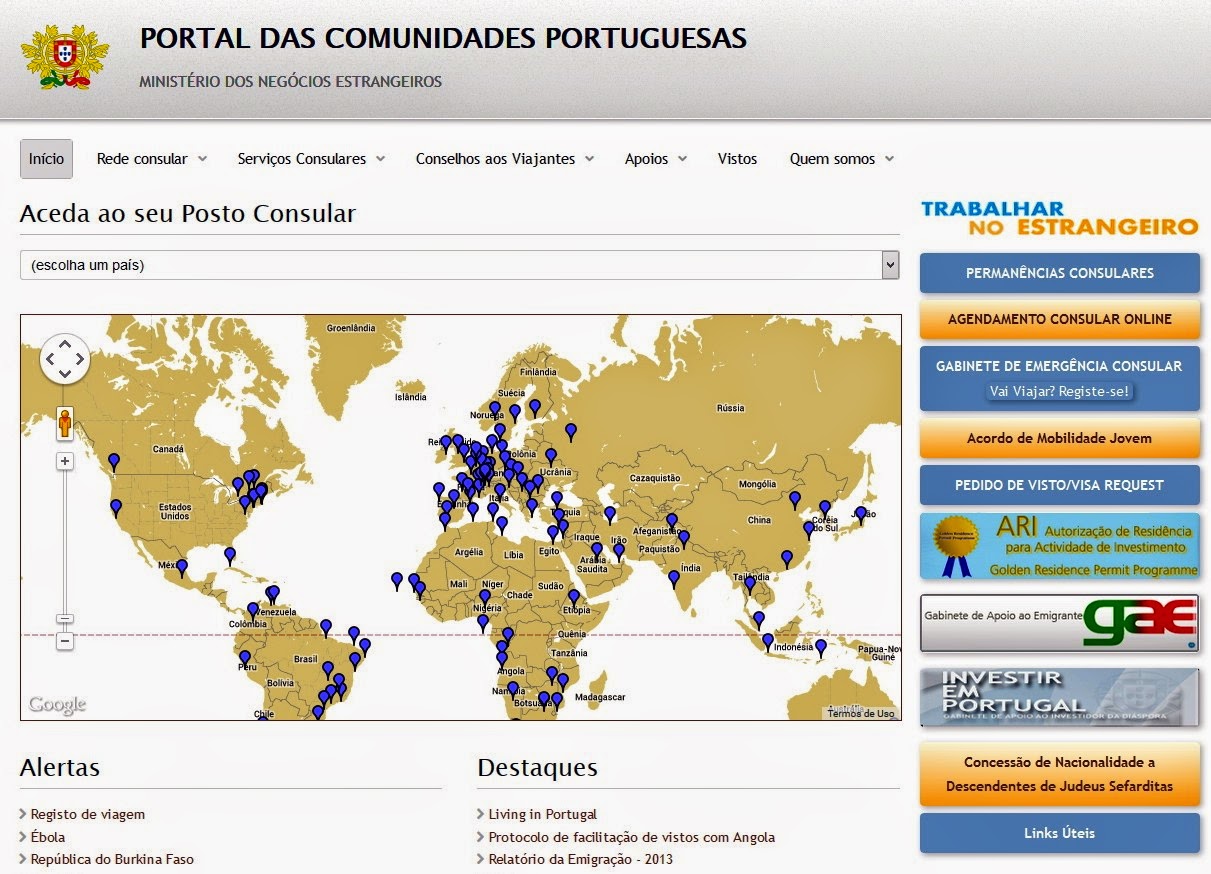Pan the map upward using the up arrow
Screen dimensions: 1211x874
[x=65, y=345]
